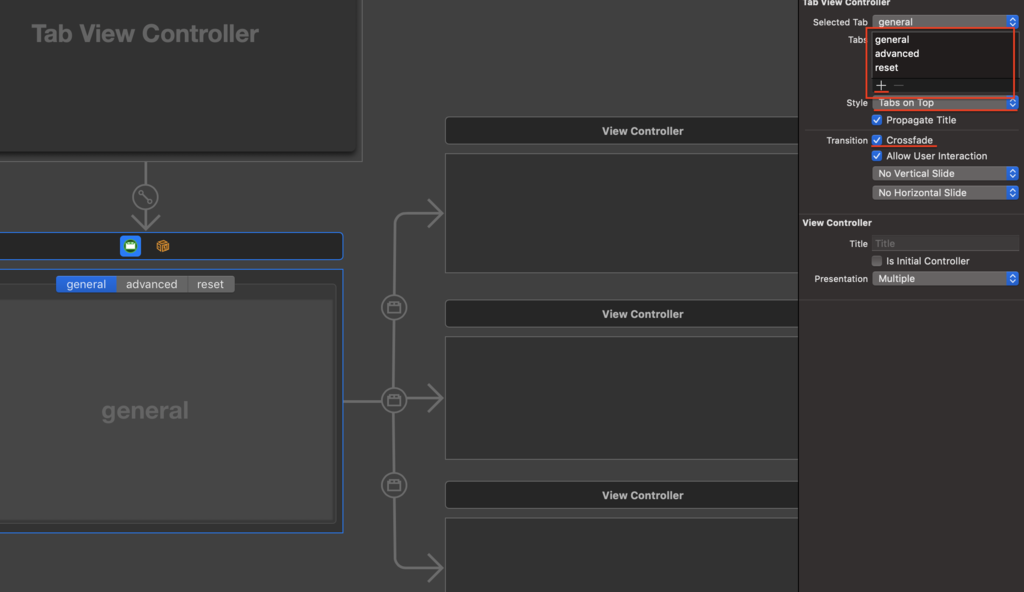
Task: Open the Presentation dropdown set to Multiple
Action: click(945, 278)
